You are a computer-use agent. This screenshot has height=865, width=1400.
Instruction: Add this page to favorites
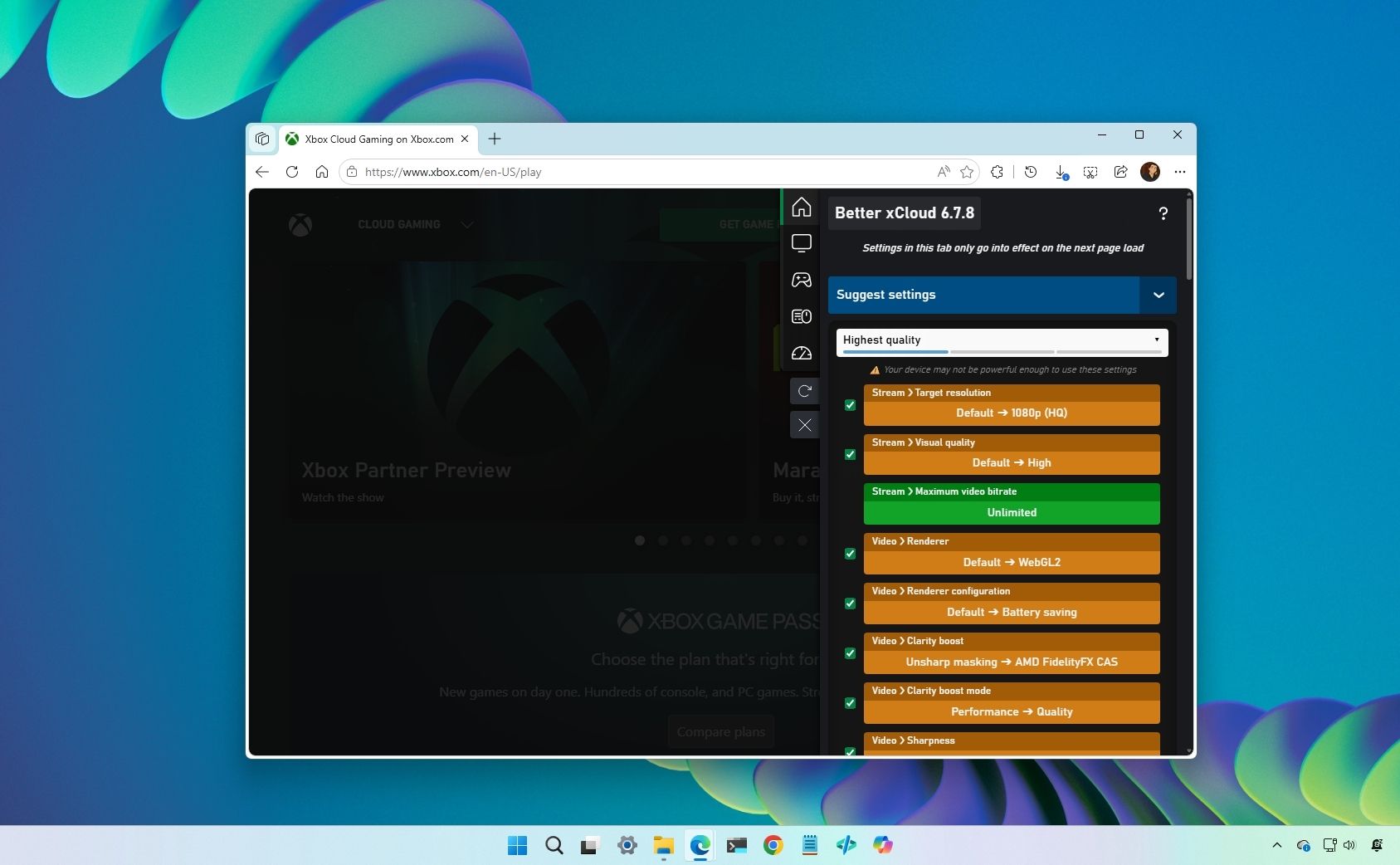[967, 172]
